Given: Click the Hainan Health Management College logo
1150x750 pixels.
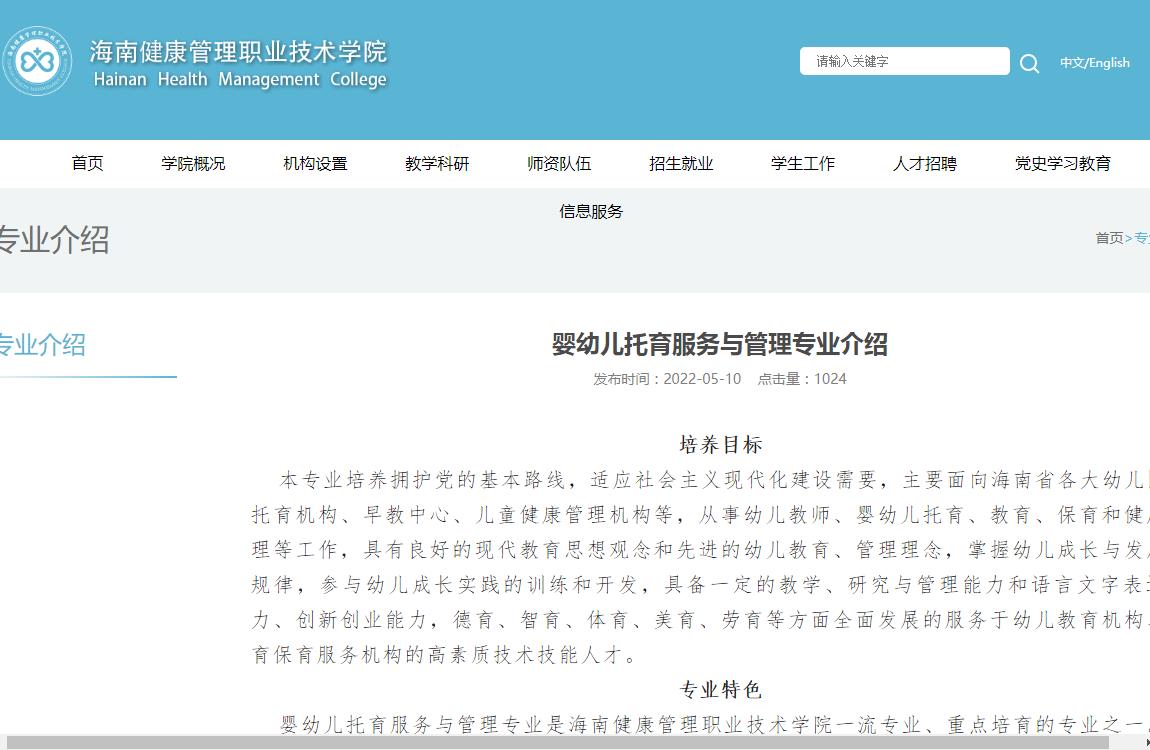Looking at the screenshot, I should pyautogui.click(x=37, y=62).
